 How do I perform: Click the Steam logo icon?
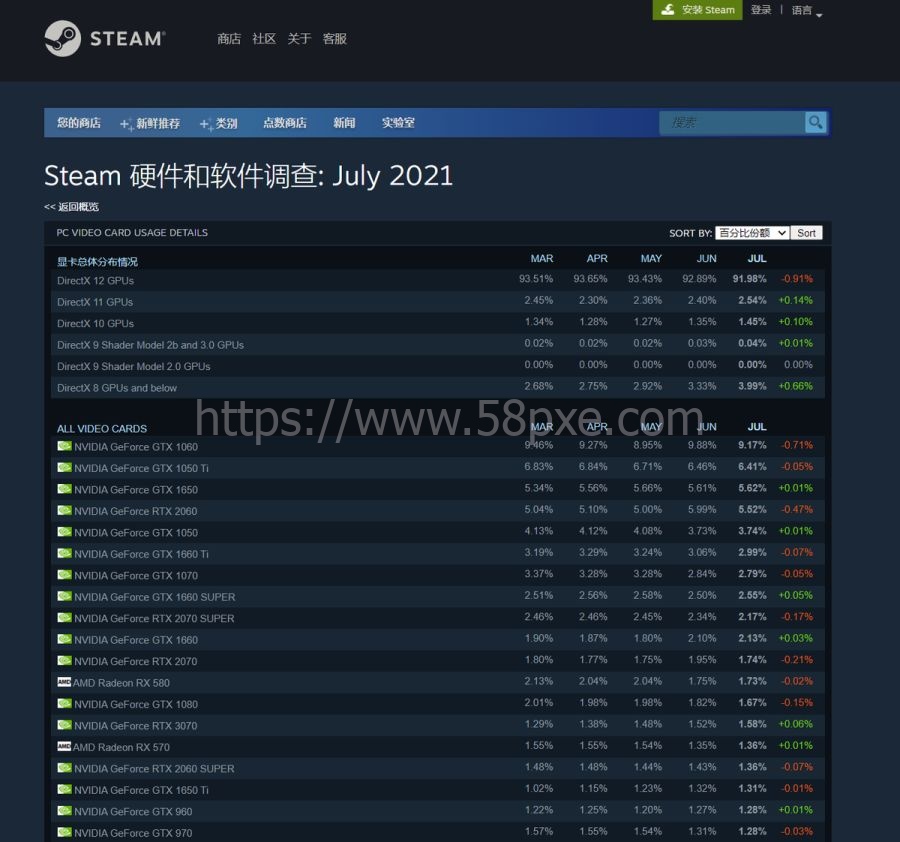(63, 38)
